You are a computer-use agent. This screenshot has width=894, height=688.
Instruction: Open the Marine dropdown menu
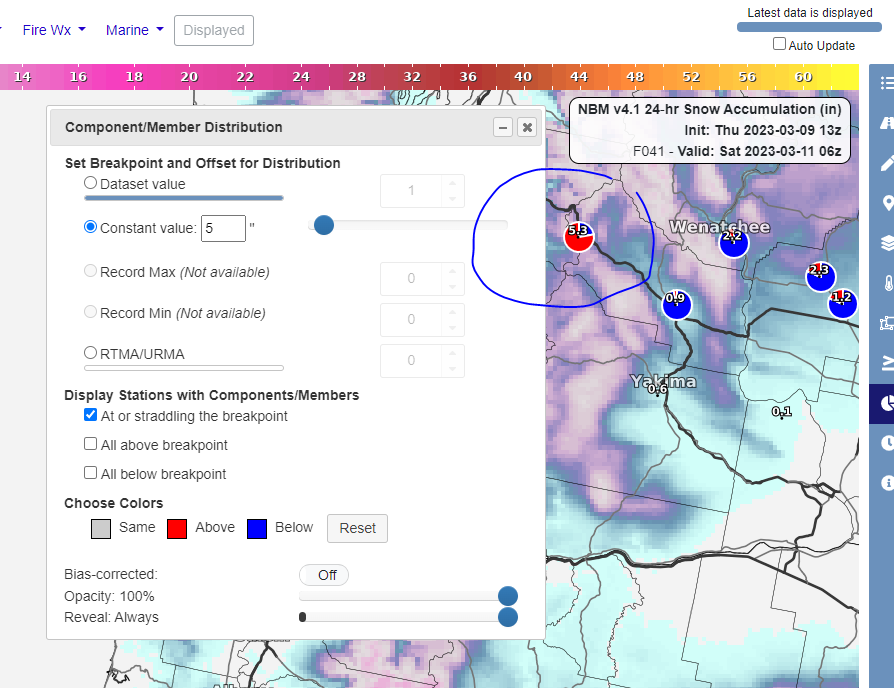click(x=134, y=30)
